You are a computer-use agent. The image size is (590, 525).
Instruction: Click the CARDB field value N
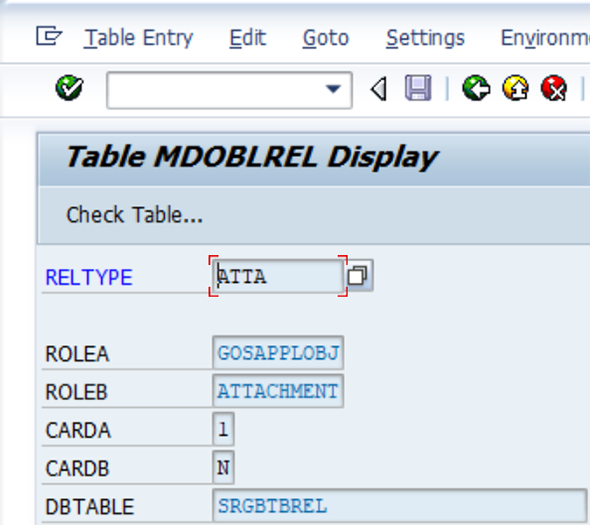223,467
